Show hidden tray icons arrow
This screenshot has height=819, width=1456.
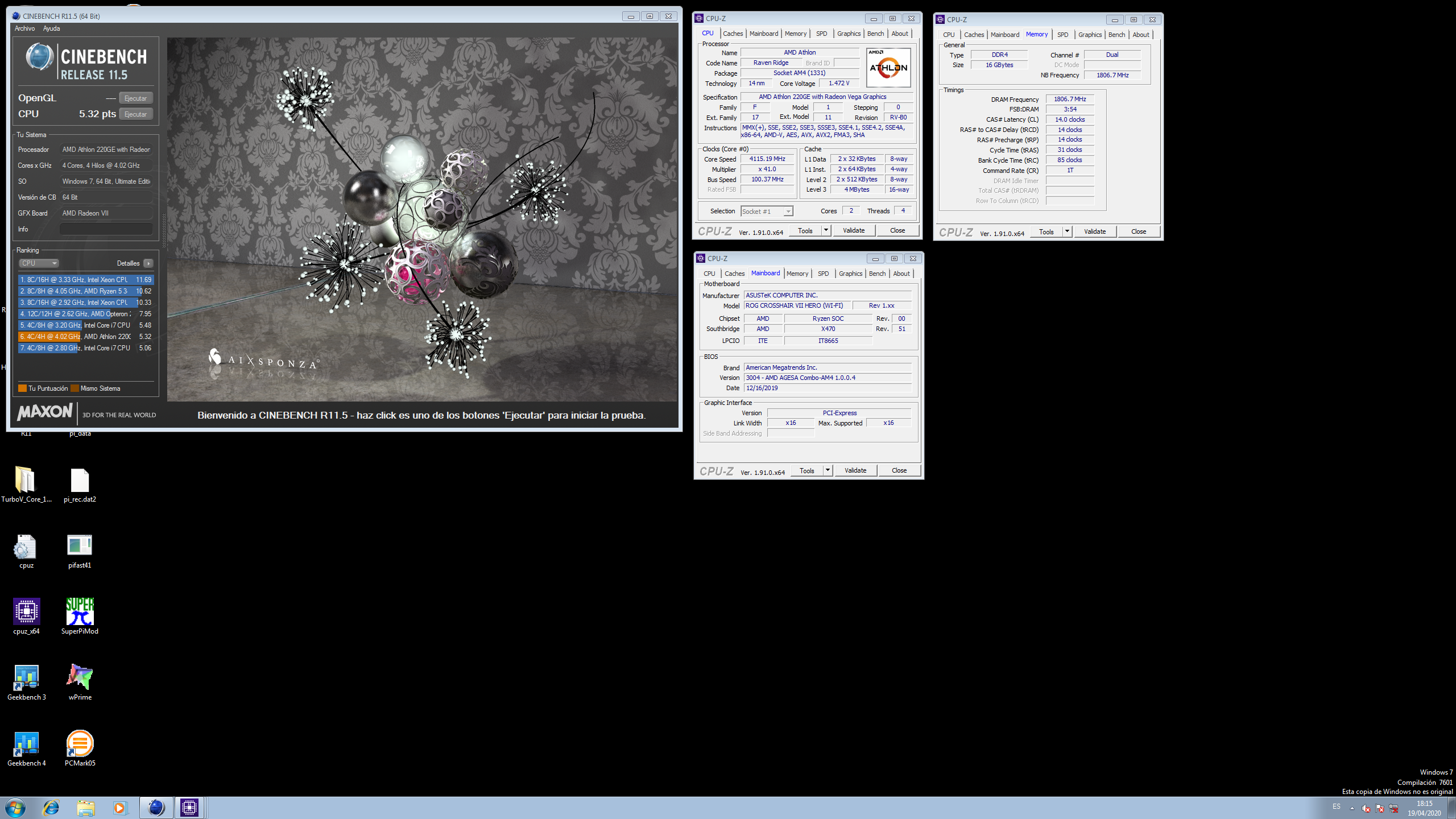(x=1352, y=808)
